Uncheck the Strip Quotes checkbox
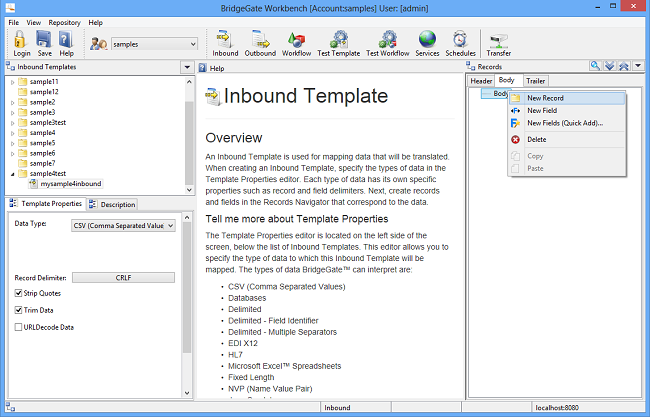Viewport: 650px width, 417px height. (18, 293)
